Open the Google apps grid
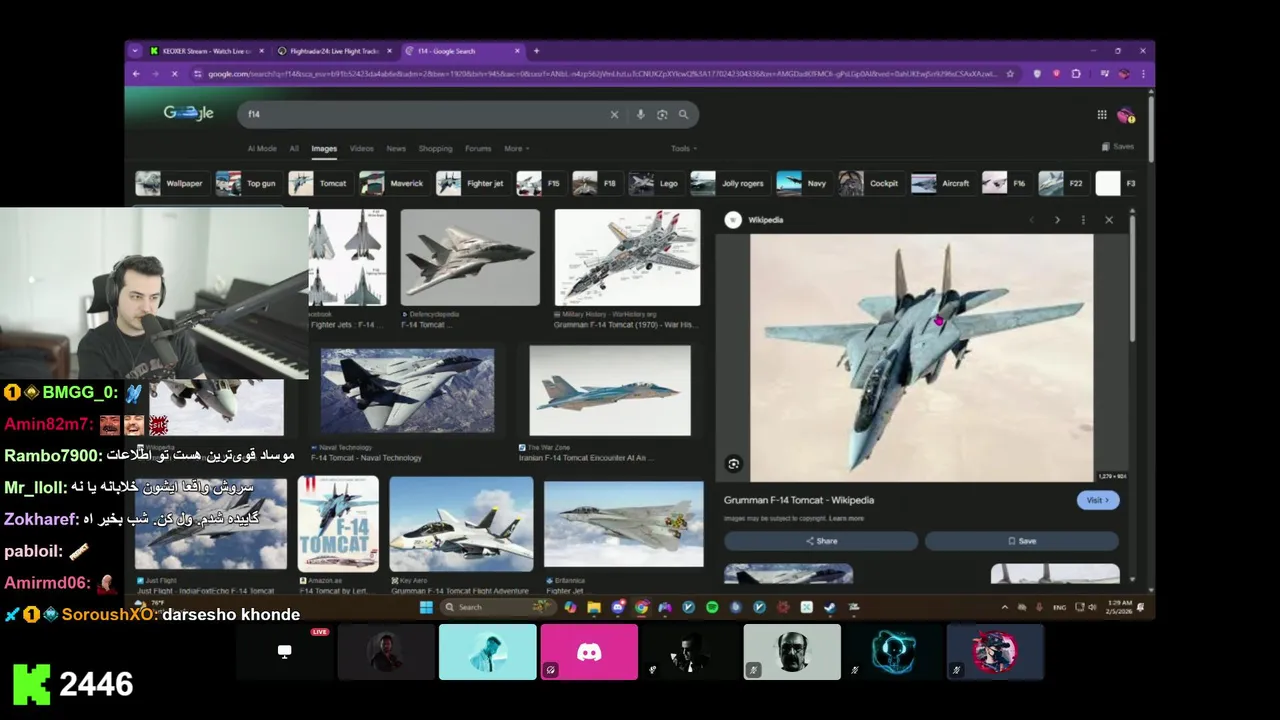 (x=1102, y=115)
